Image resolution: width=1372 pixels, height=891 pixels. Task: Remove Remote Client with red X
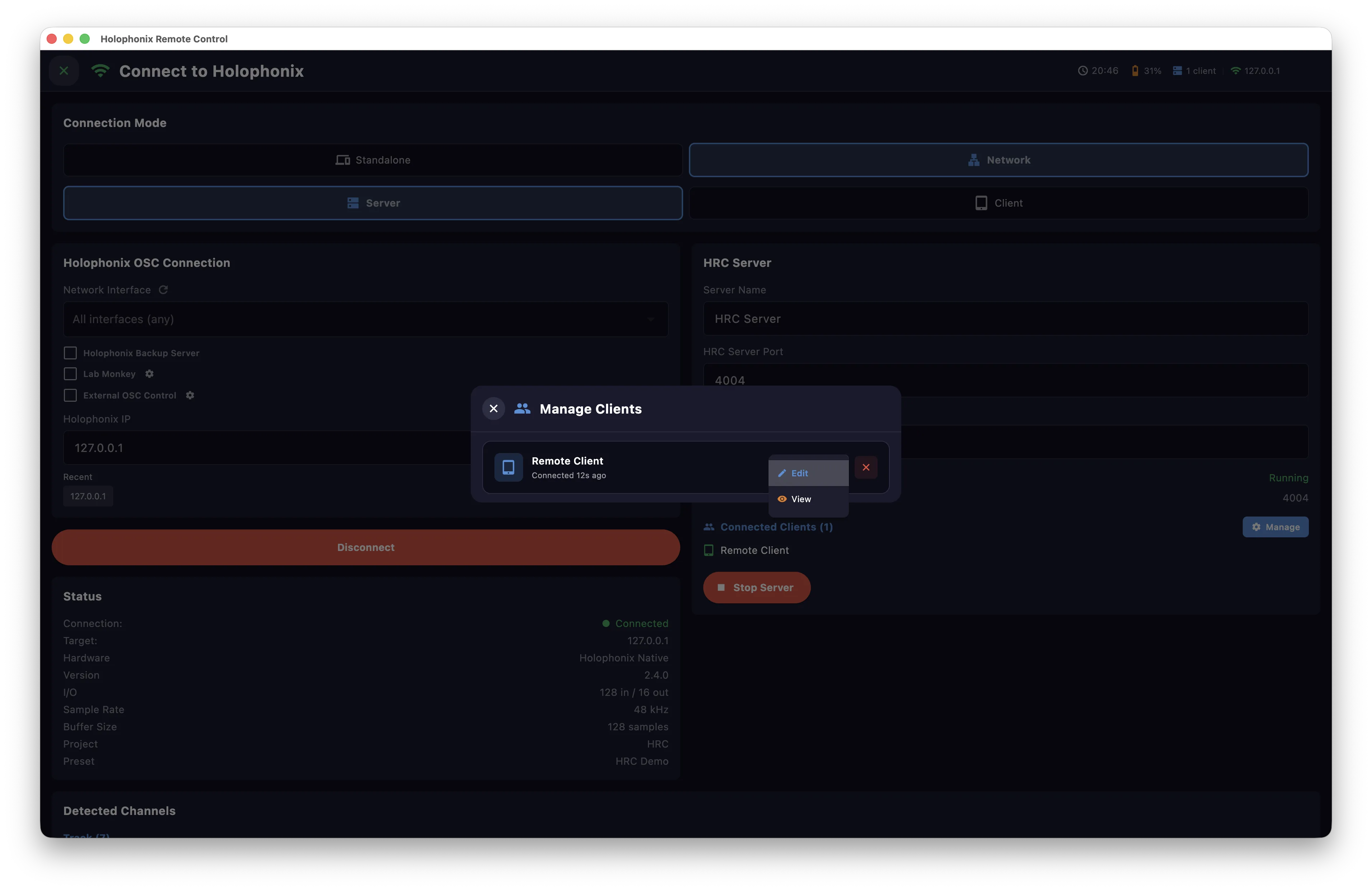(866, 467)
